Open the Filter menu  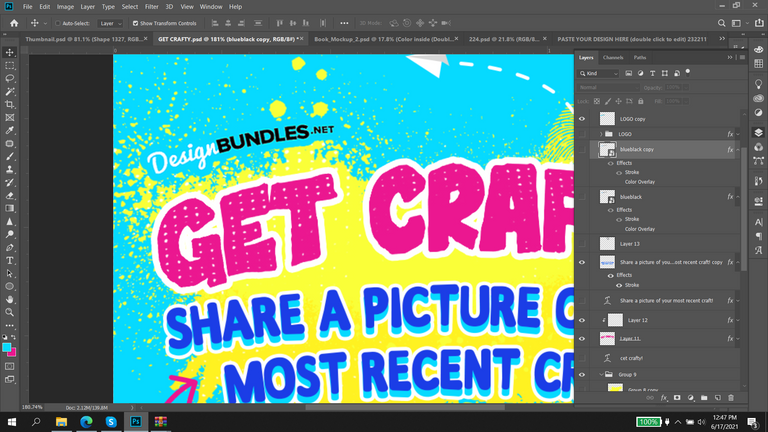point(151,6)
